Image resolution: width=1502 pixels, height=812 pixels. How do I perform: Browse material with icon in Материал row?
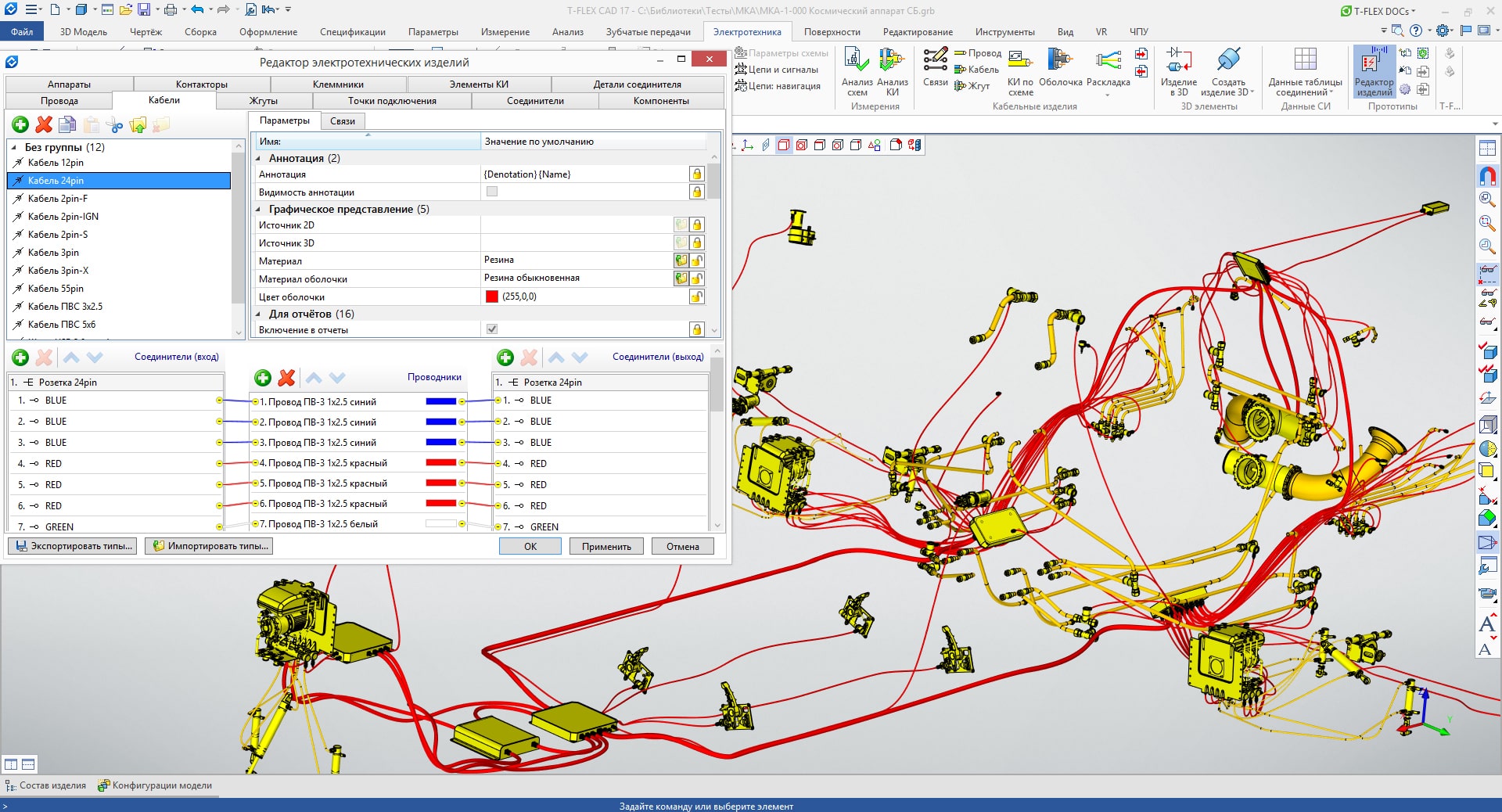(681, 260)
